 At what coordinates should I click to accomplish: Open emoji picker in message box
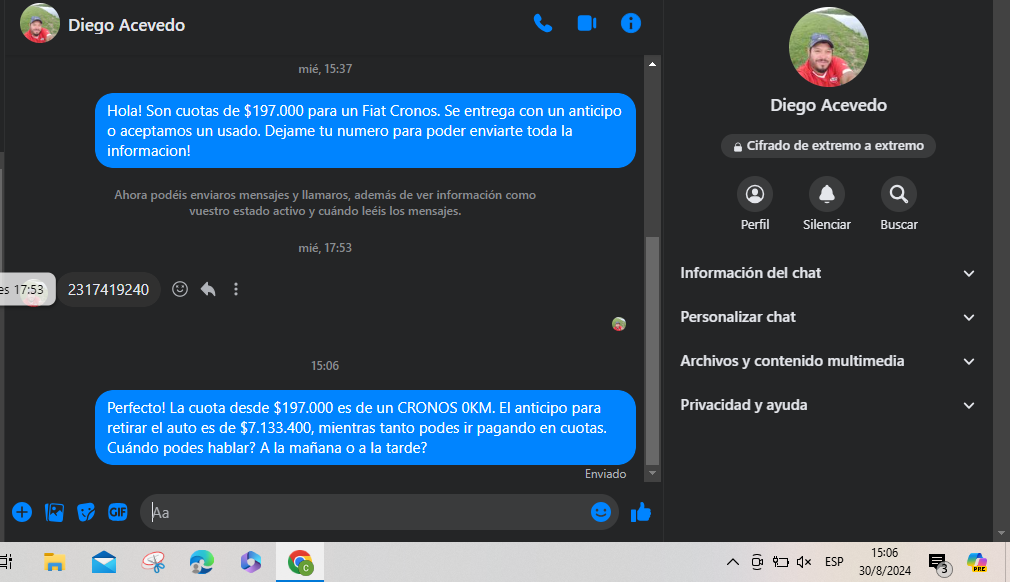click(x=601, y=512)
